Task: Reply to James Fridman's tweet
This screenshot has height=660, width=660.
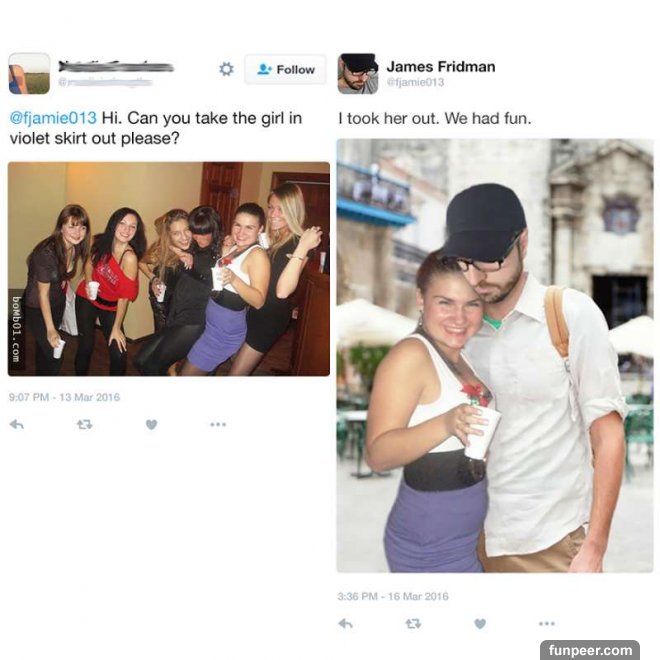Action: point(346,623)
